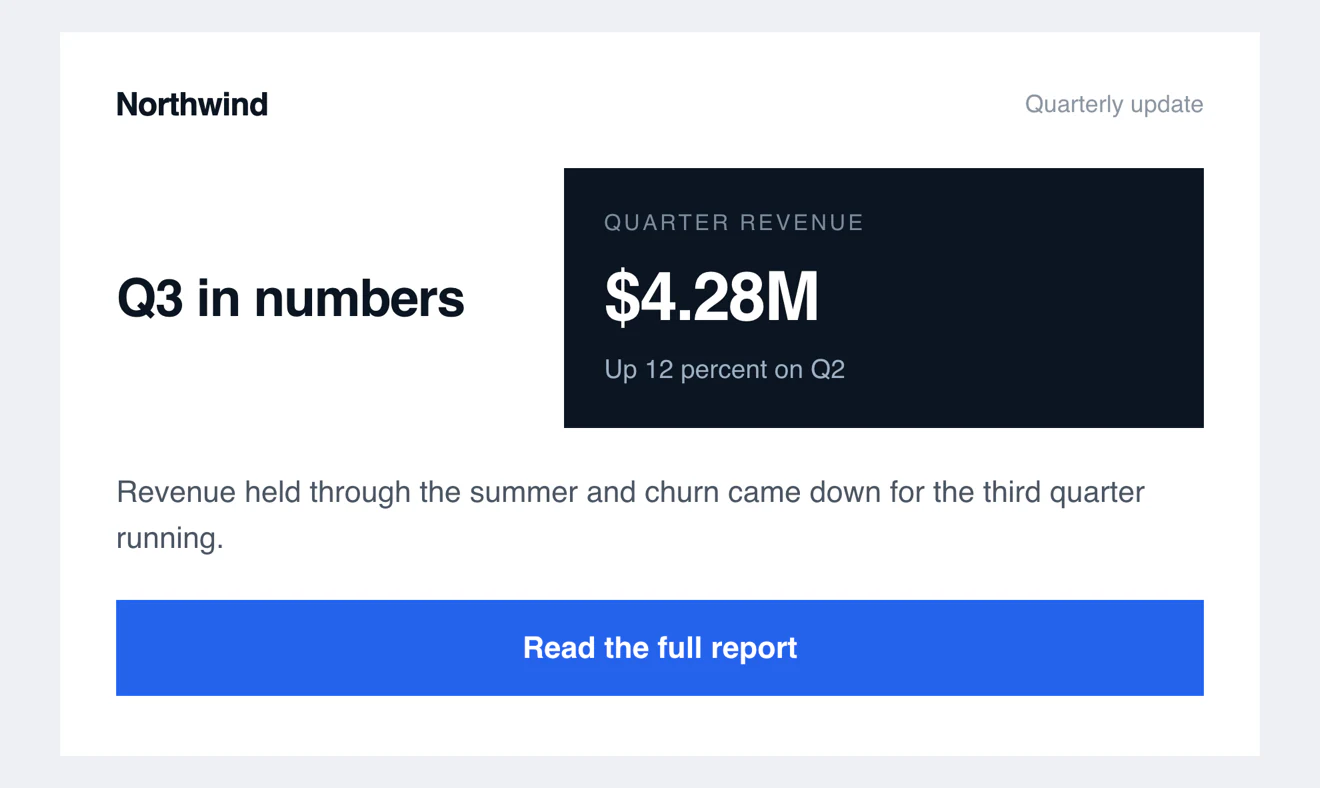
Task: Select the $4.28M revenue figure
Action: coord(711,297)
